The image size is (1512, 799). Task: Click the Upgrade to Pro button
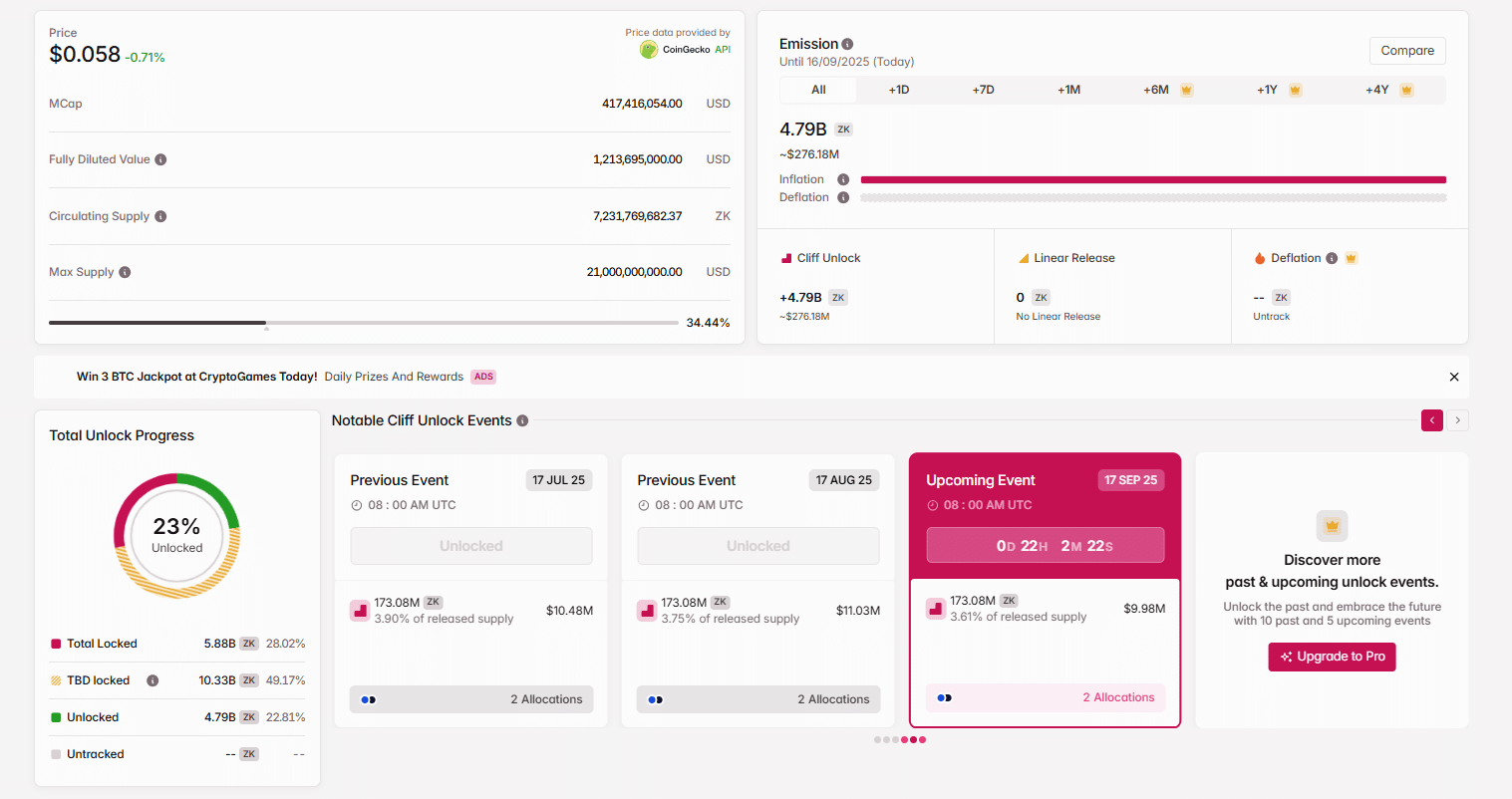pos(1332,657)
